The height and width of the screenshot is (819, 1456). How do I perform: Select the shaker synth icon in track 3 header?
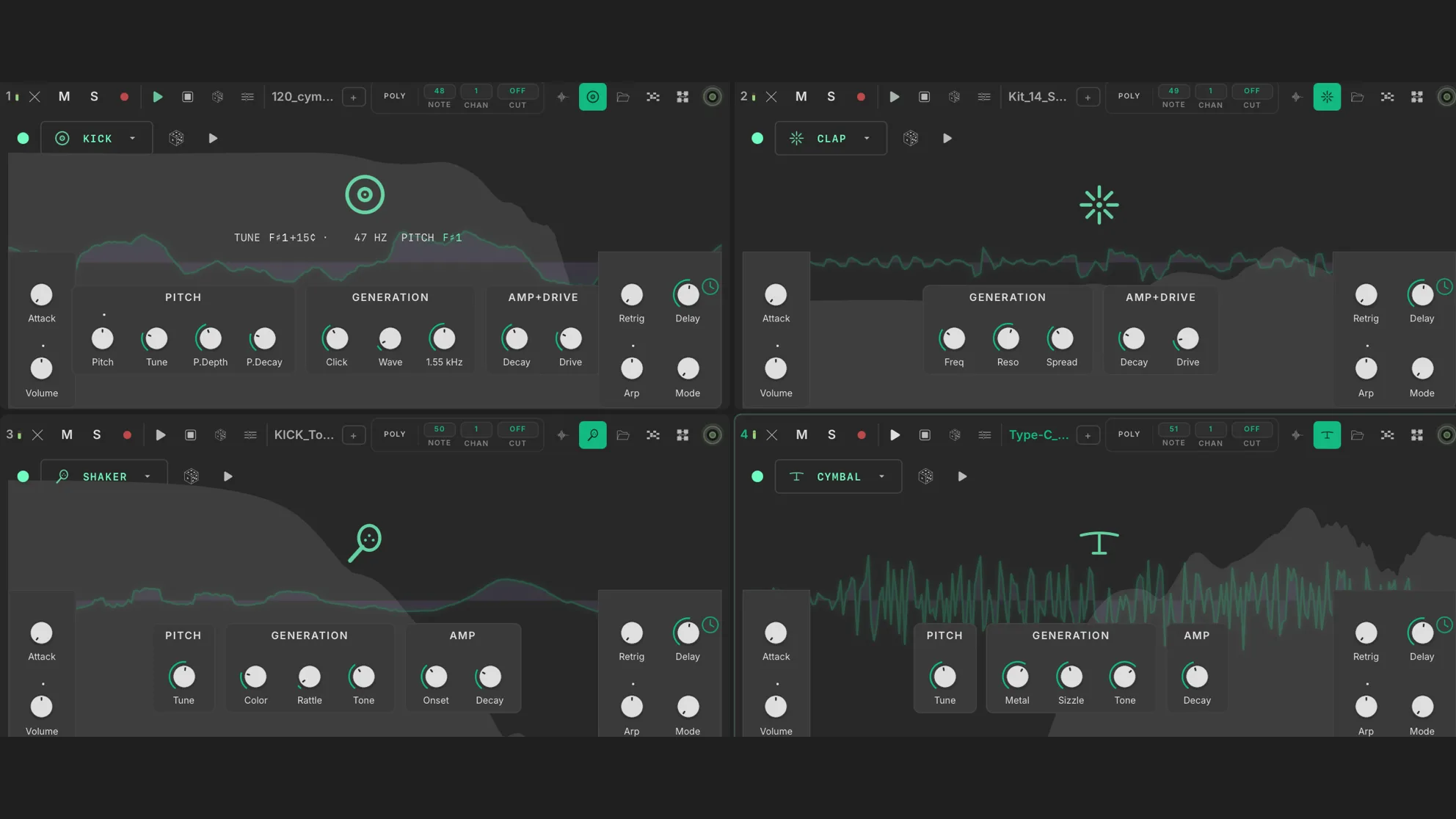(x=593, y=435)
